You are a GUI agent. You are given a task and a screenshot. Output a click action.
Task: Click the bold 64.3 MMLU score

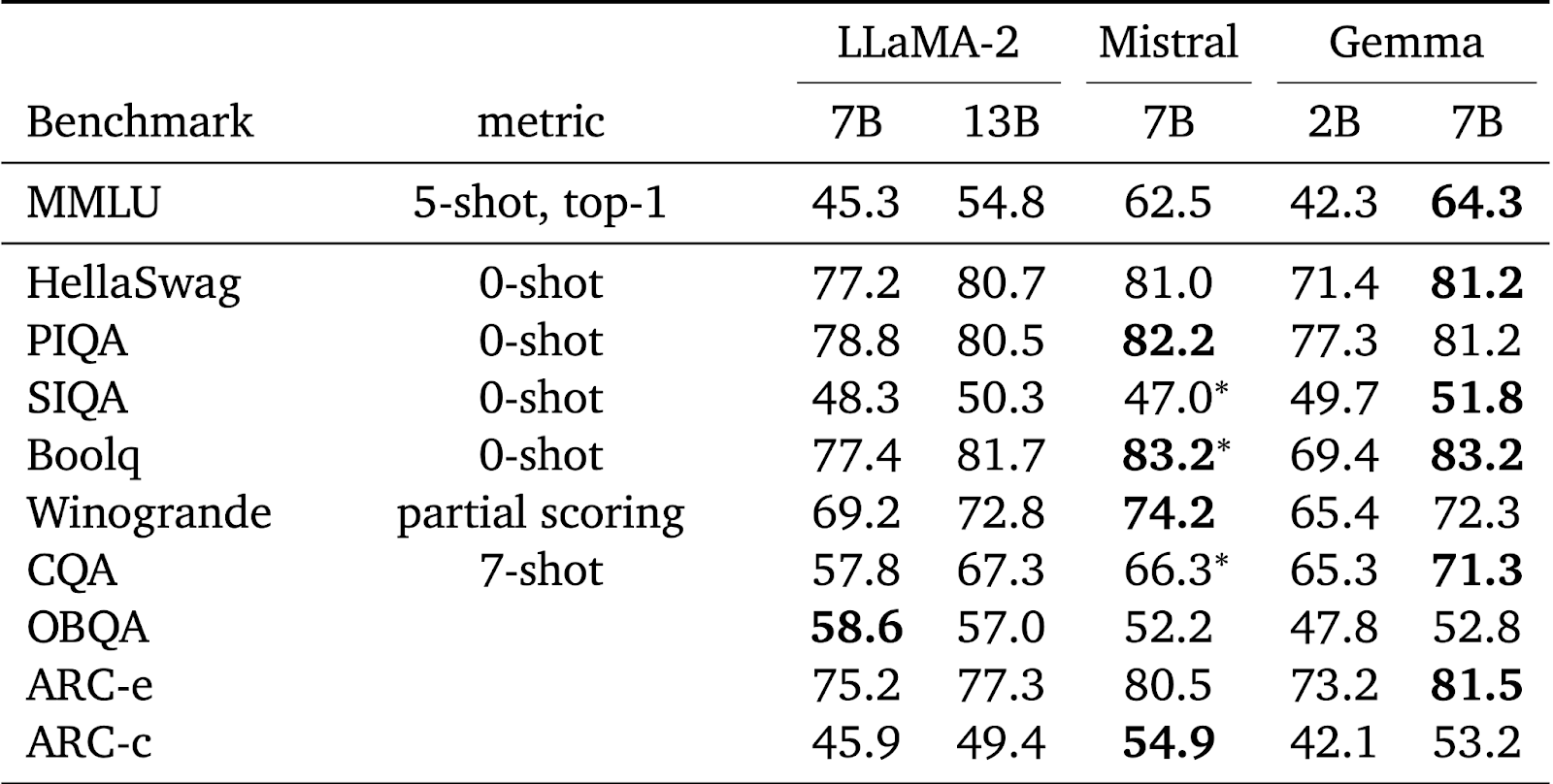[1476, 204]
